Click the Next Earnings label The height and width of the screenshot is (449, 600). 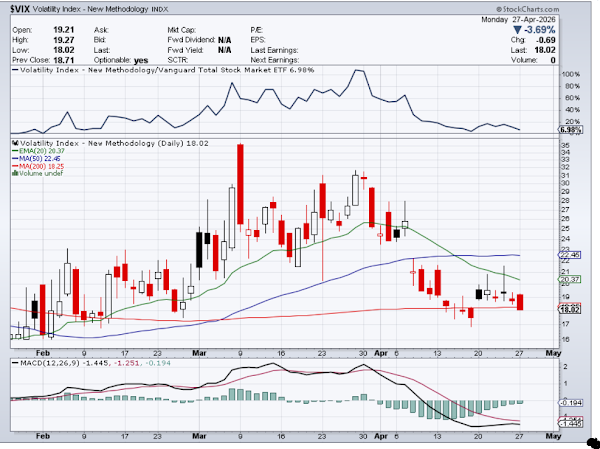pyautogui.click(x=275, y=60)
